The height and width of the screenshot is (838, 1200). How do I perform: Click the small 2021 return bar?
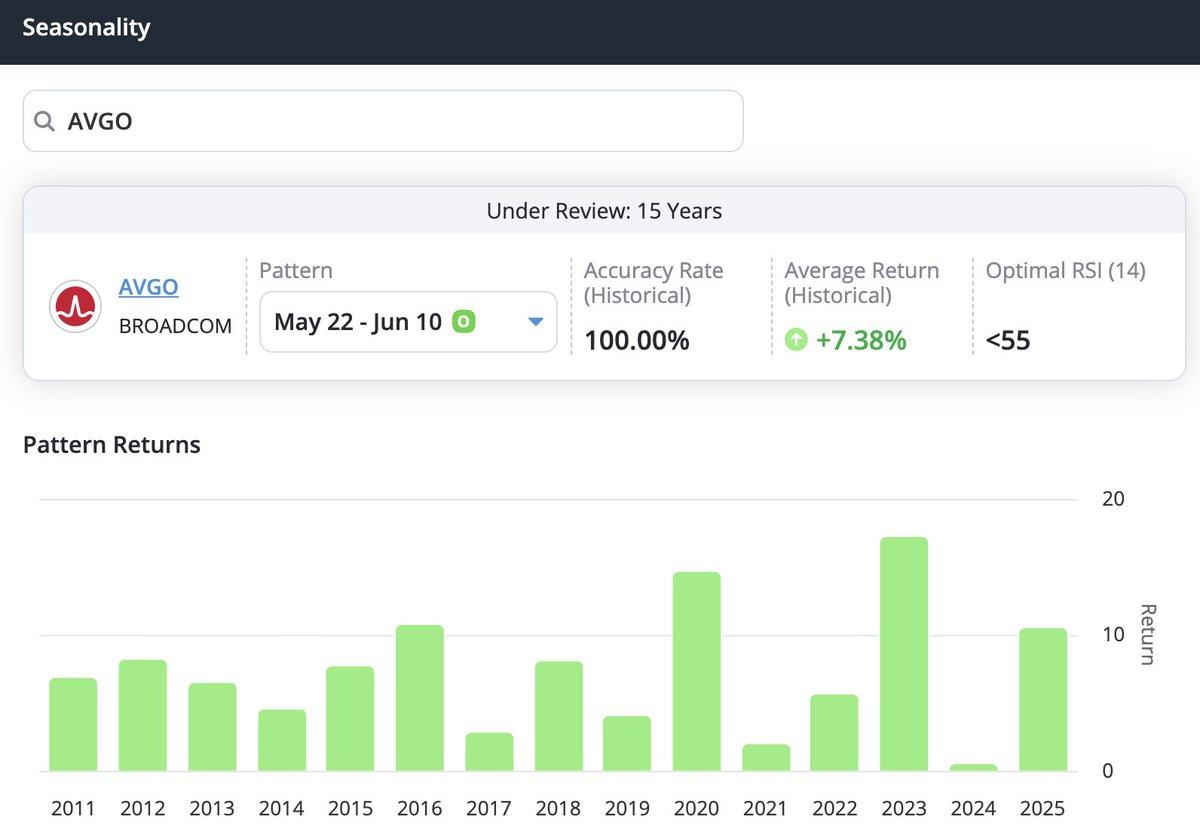tap(766, 758)
